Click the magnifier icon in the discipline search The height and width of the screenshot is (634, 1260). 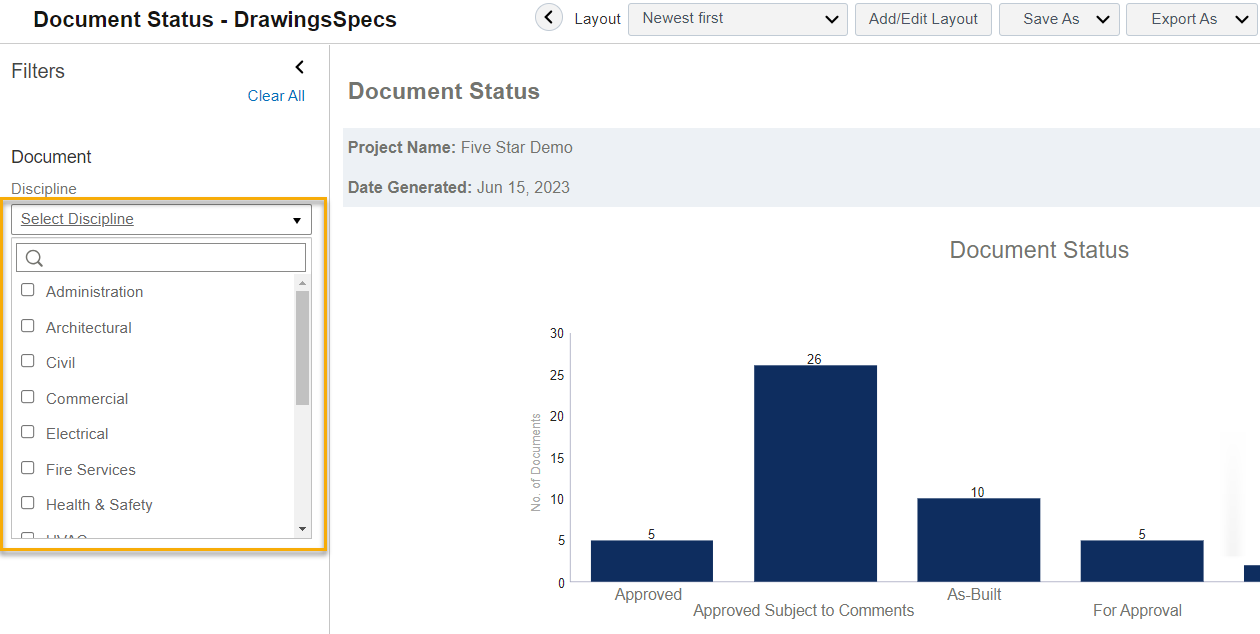pyautogui.click(x=34, y=258)
